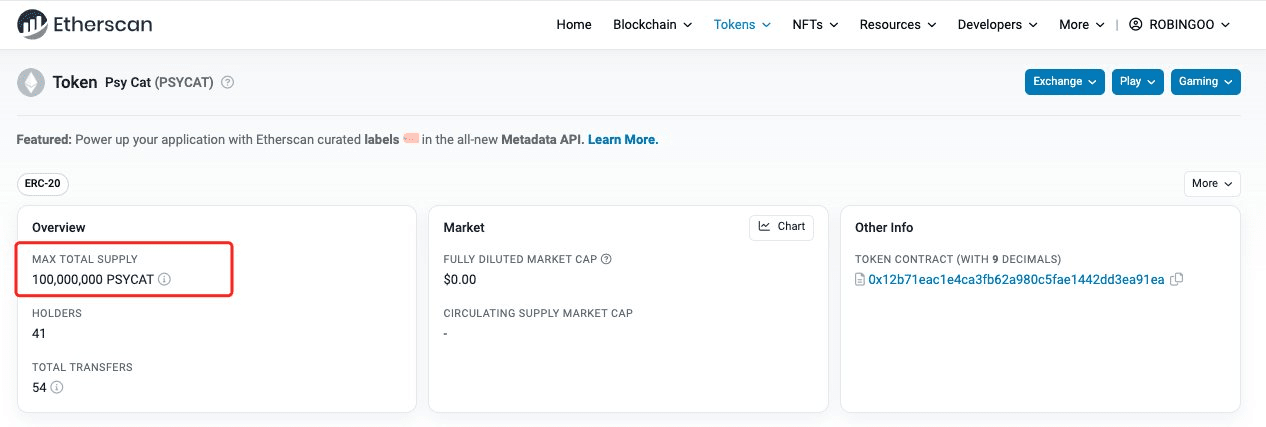1266x427 pixels.
Task: Open the Gaming dropdown
Action: (x=1205, y=82)
